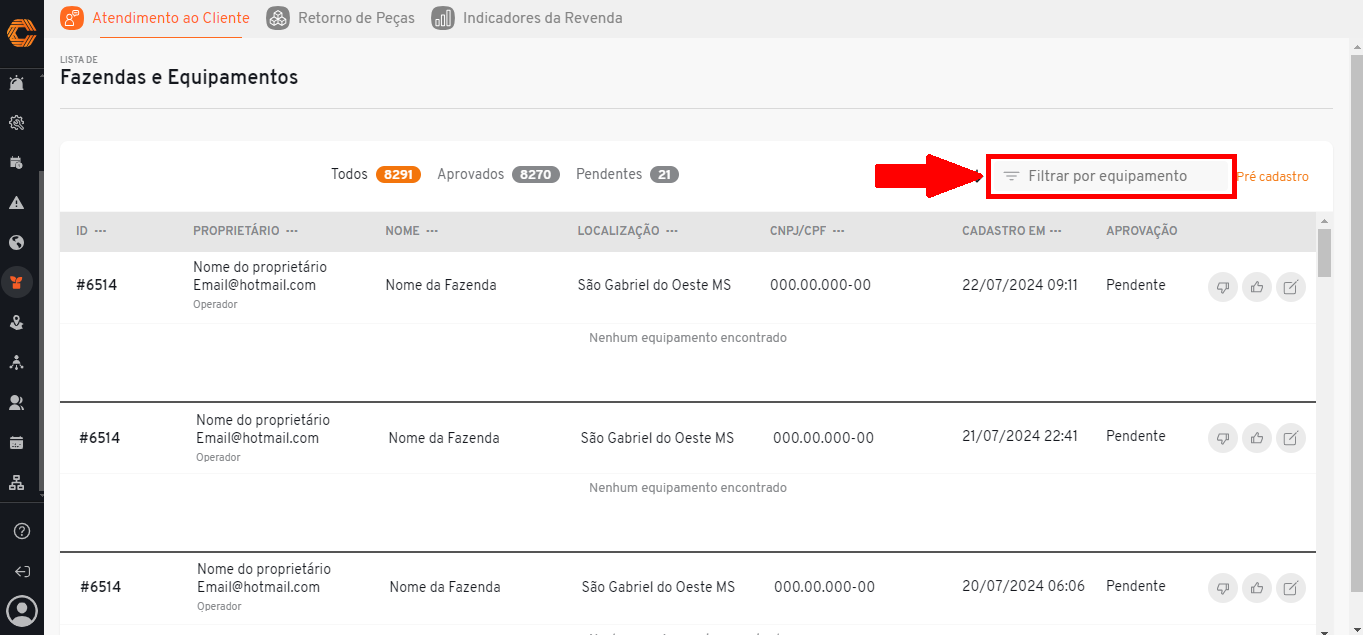Click São Gabriel do Oeste MS in 21/07/2024 22:41 row
Screen dimensions: 1363x635
tap(657, 438)
